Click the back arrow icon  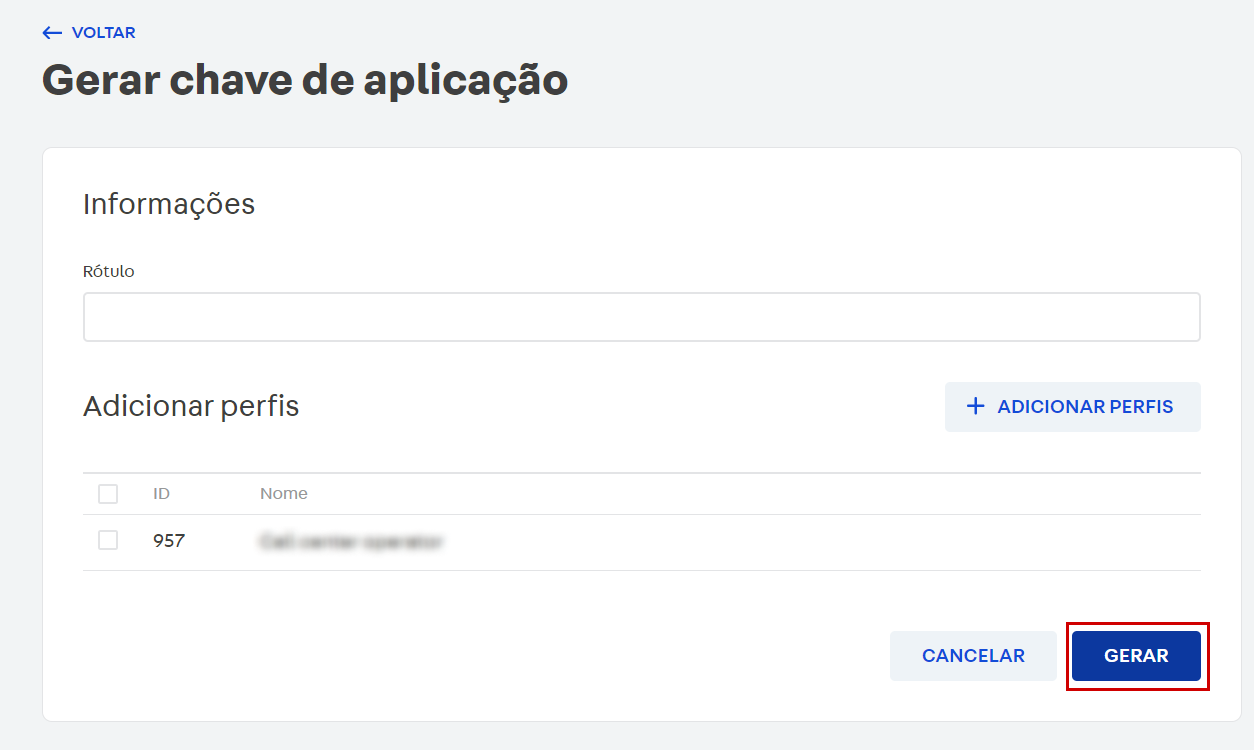tap(52, 33)
